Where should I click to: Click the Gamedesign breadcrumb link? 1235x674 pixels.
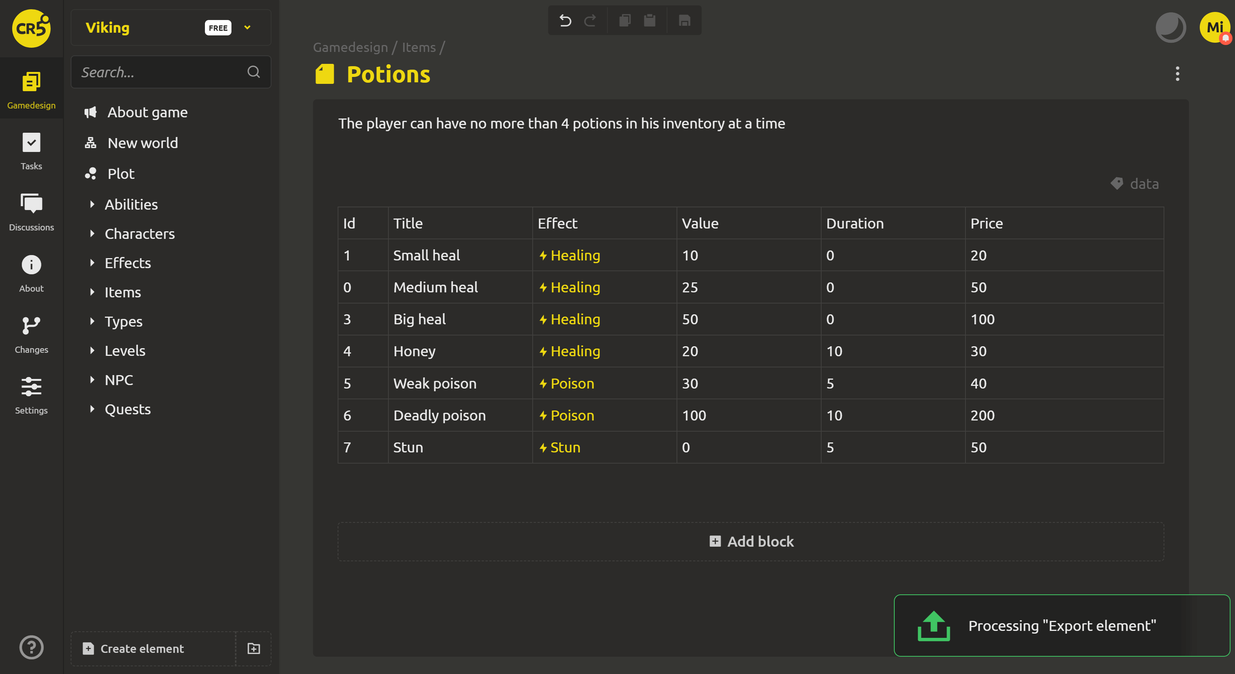(350, 47)
